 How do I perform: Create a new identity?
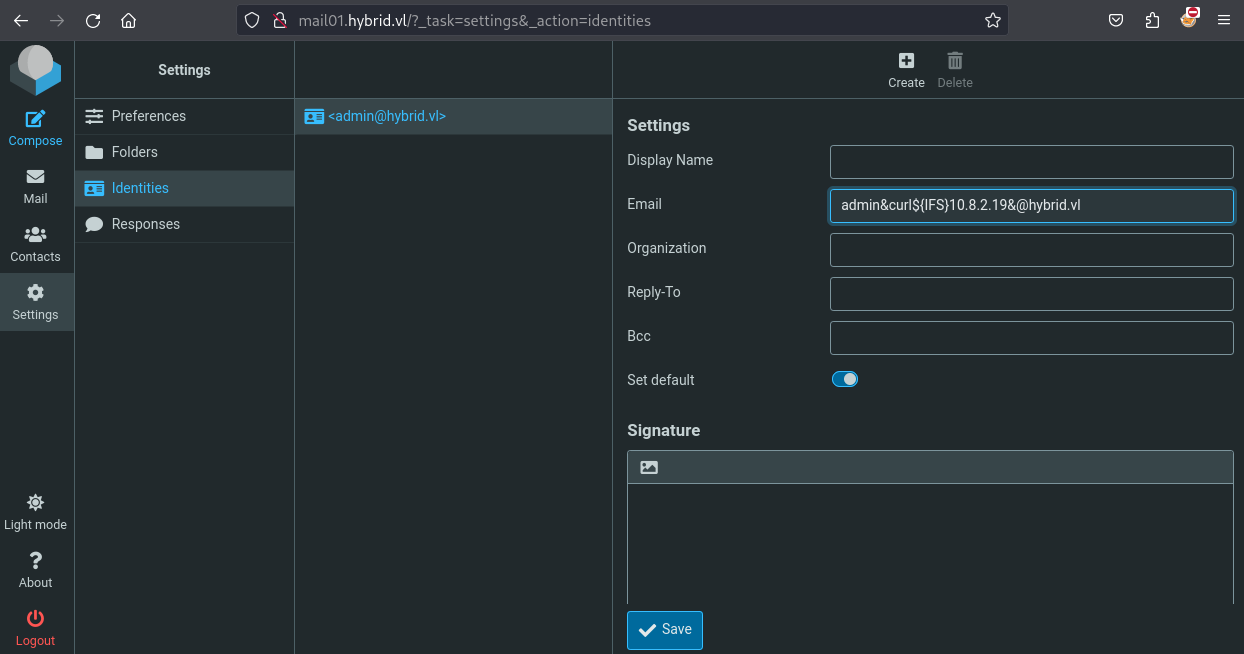pyautogui.click(x=906, y=70)
